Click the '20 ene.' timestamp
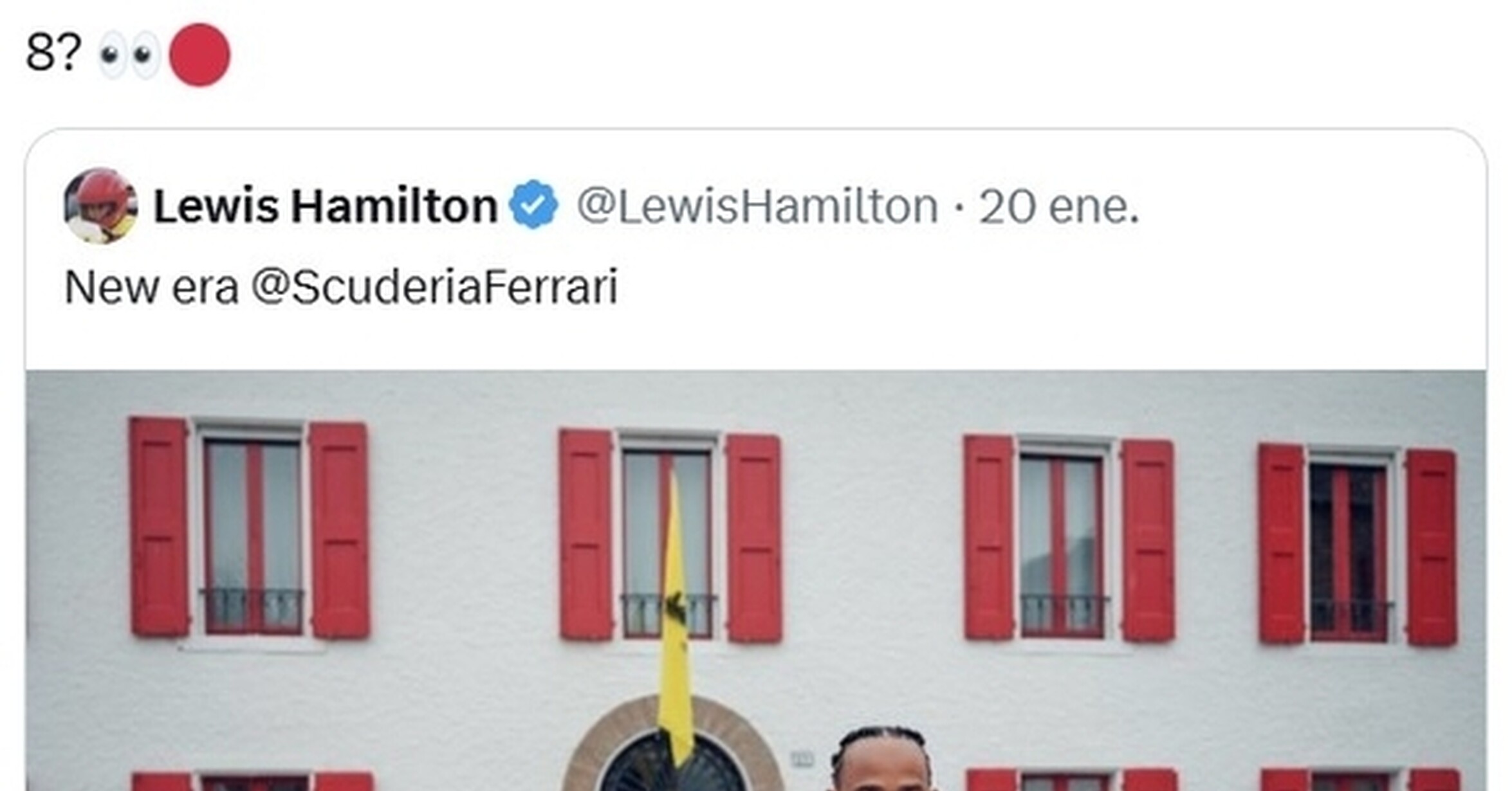The image size is (1512, 791). pos(1059,206)
